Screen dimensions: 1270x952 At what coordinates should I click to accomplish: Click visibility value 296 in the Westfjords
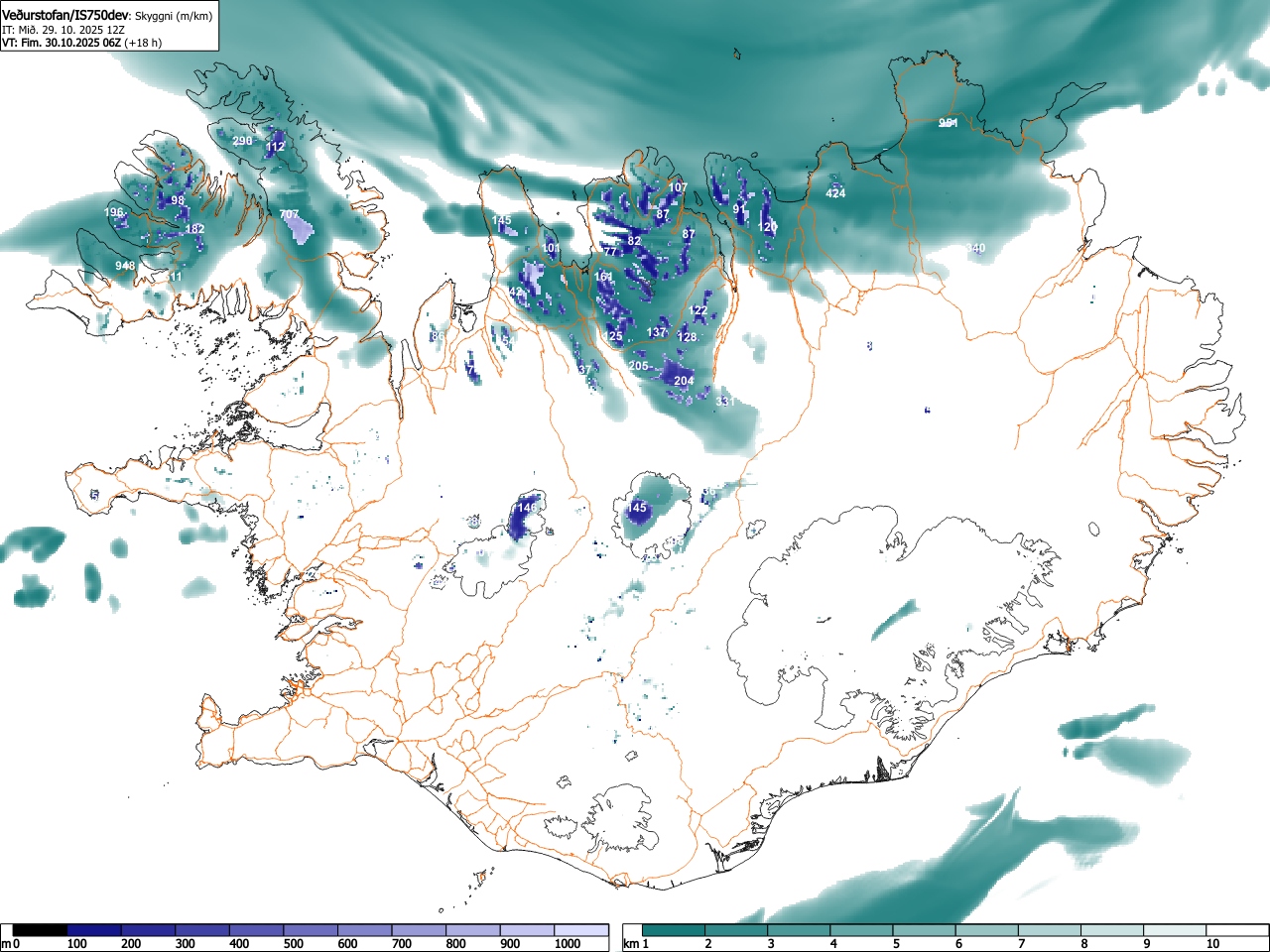(242, 141)
